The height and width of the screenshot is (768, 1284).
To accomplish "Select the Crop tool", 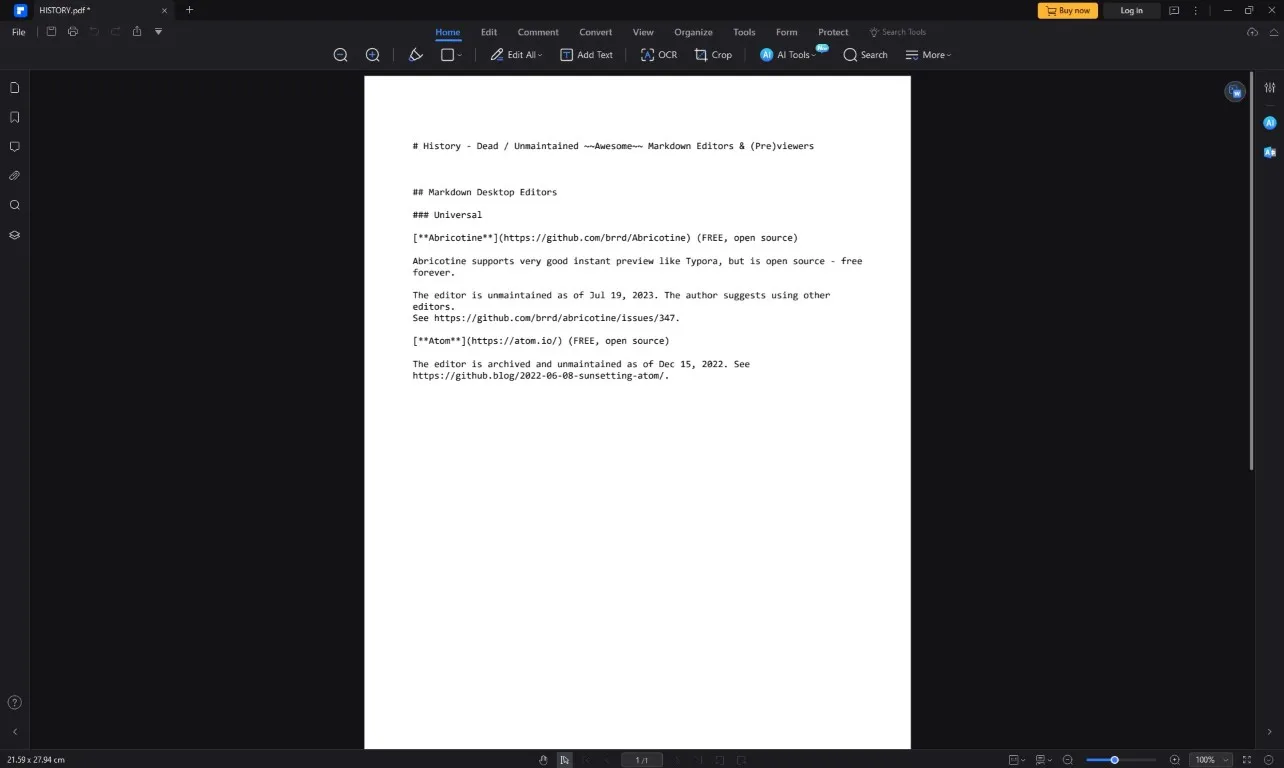I will 713,55.
